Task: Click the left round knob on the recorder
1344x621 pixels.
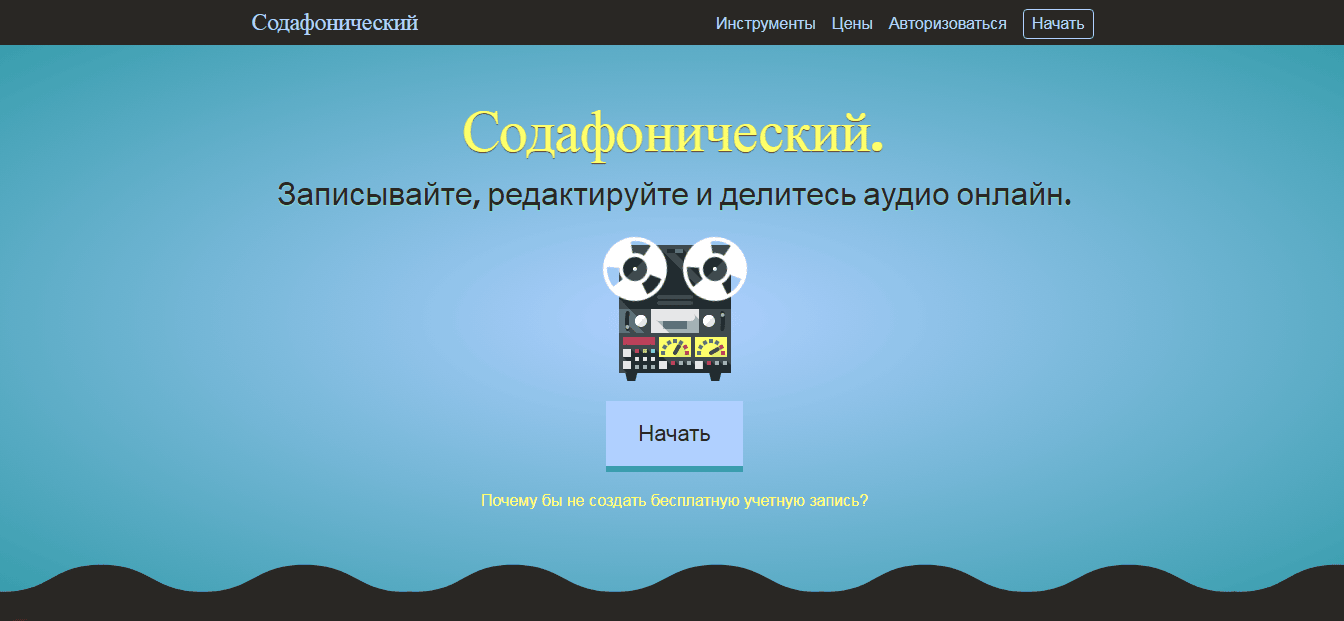Action: (x=642, y=320)
